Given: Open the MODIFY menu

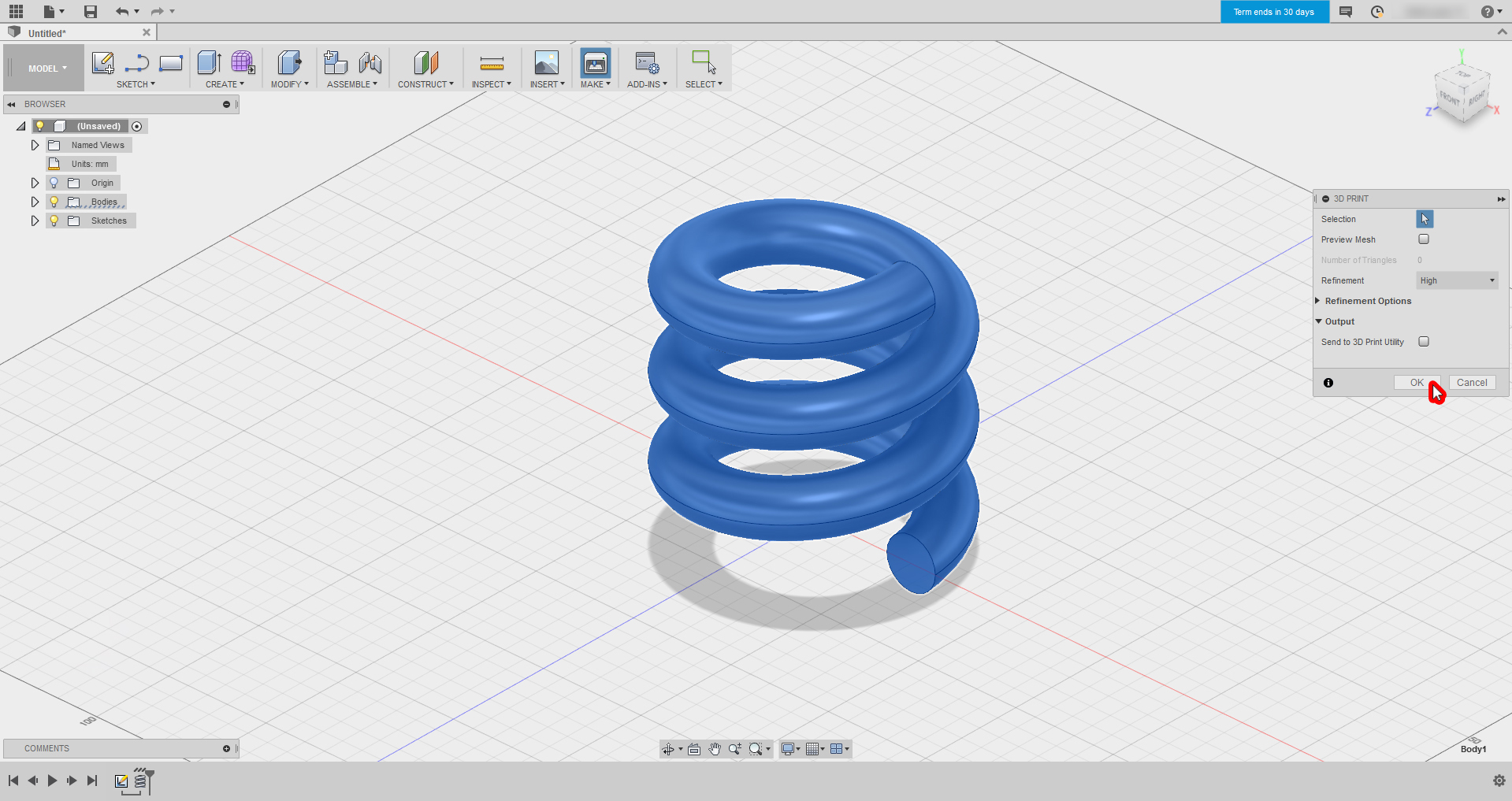Looking at the screenshot, I should [289, 84].
